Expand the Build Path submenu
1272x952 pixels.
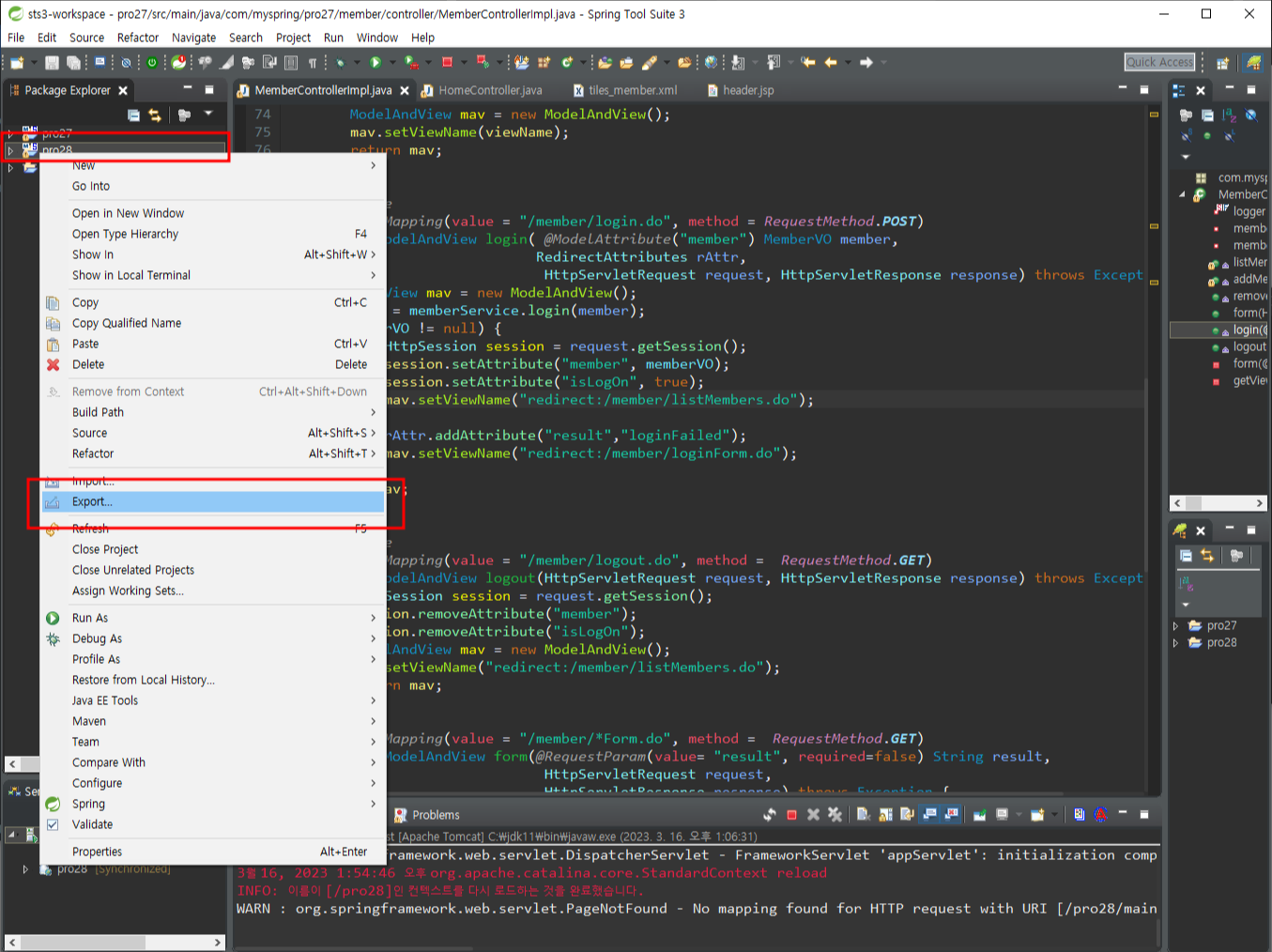coord(373,412)
